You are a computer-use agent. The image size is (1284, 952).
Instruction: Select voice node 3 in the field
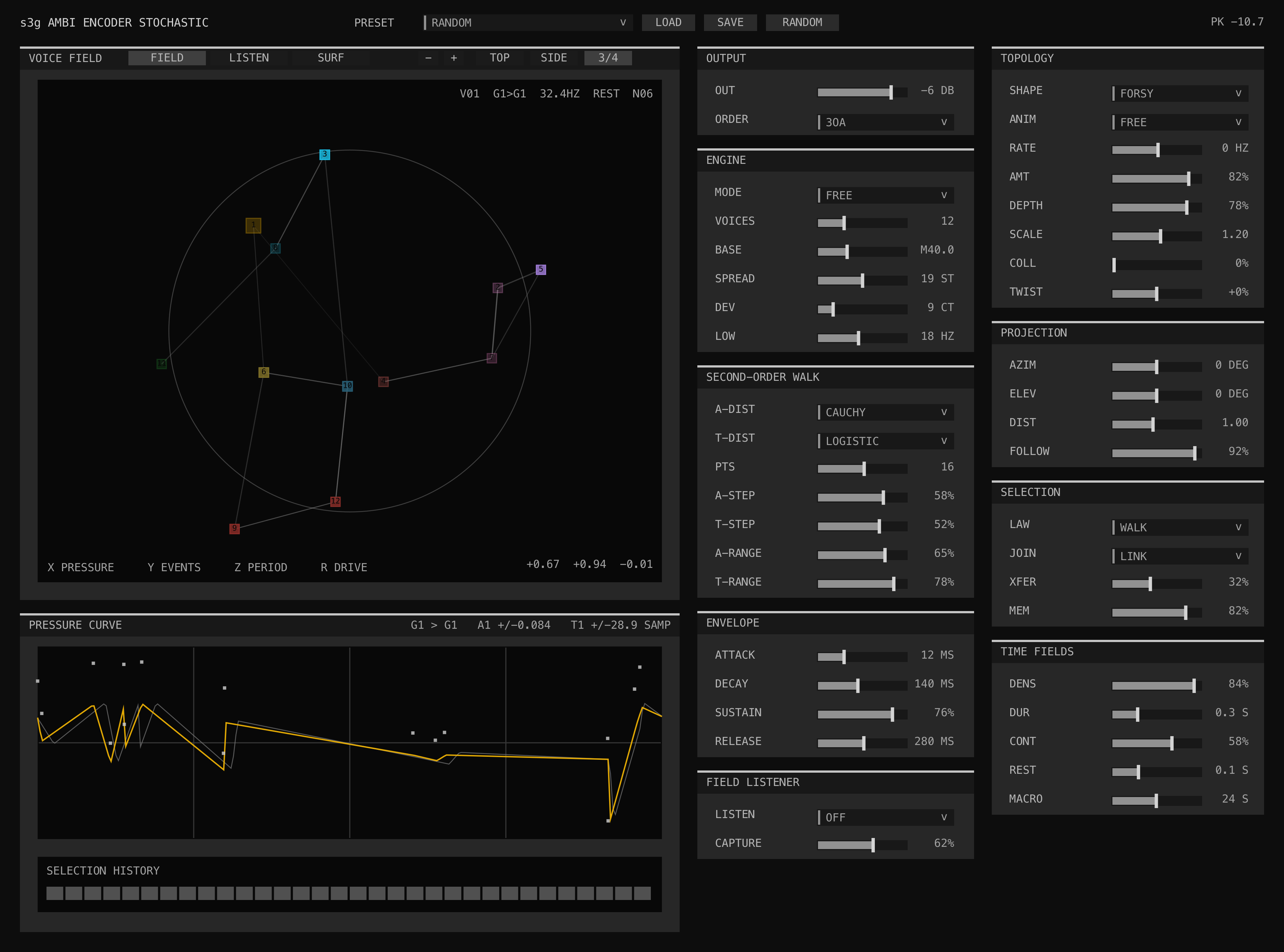point(324,155)
